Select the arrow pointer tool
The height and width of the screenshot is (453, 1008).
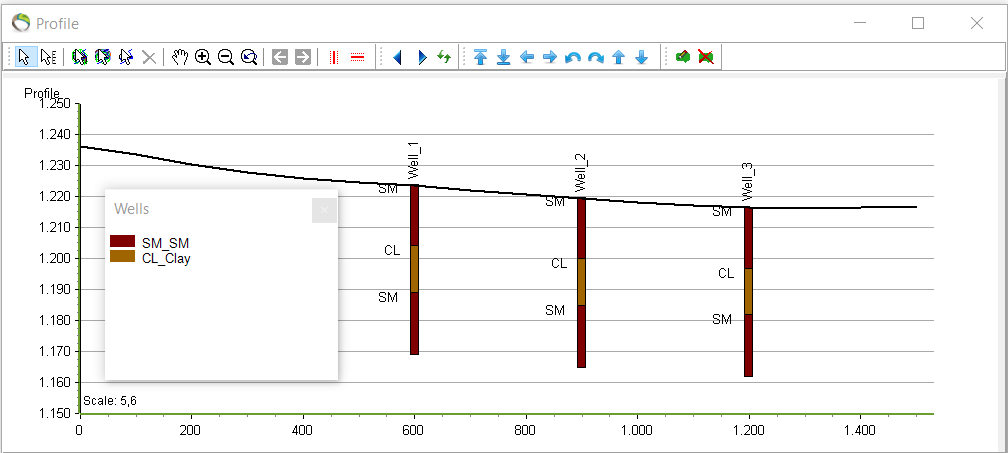(24, 57)
